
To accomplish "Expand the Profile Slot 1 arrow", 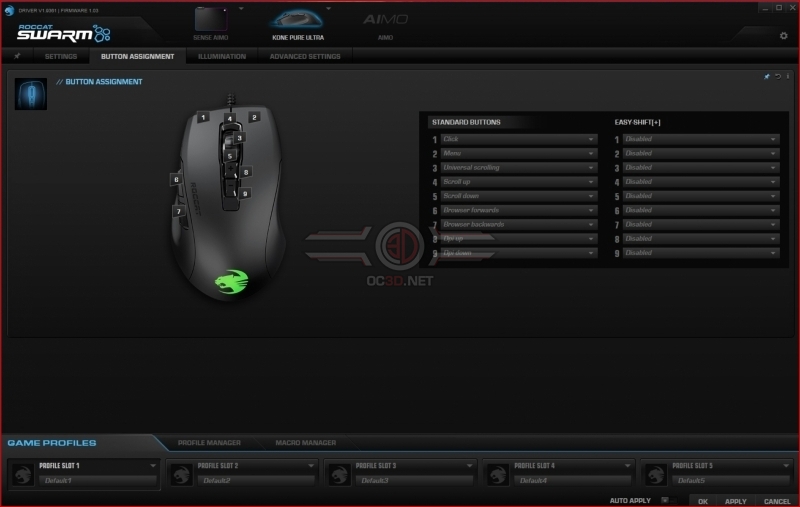I will coord(153,466).
